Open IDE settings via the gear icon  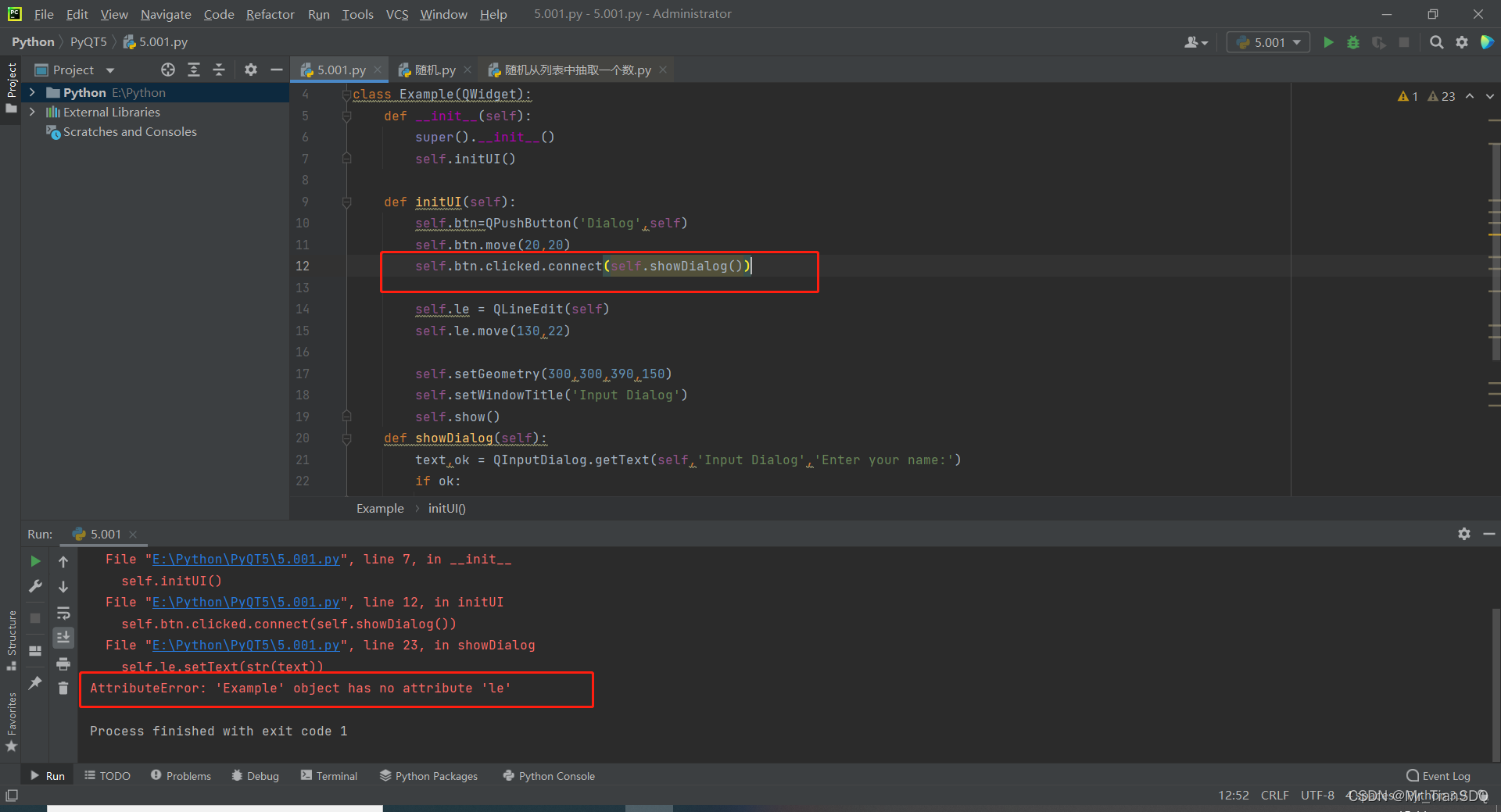(1461, 42)
